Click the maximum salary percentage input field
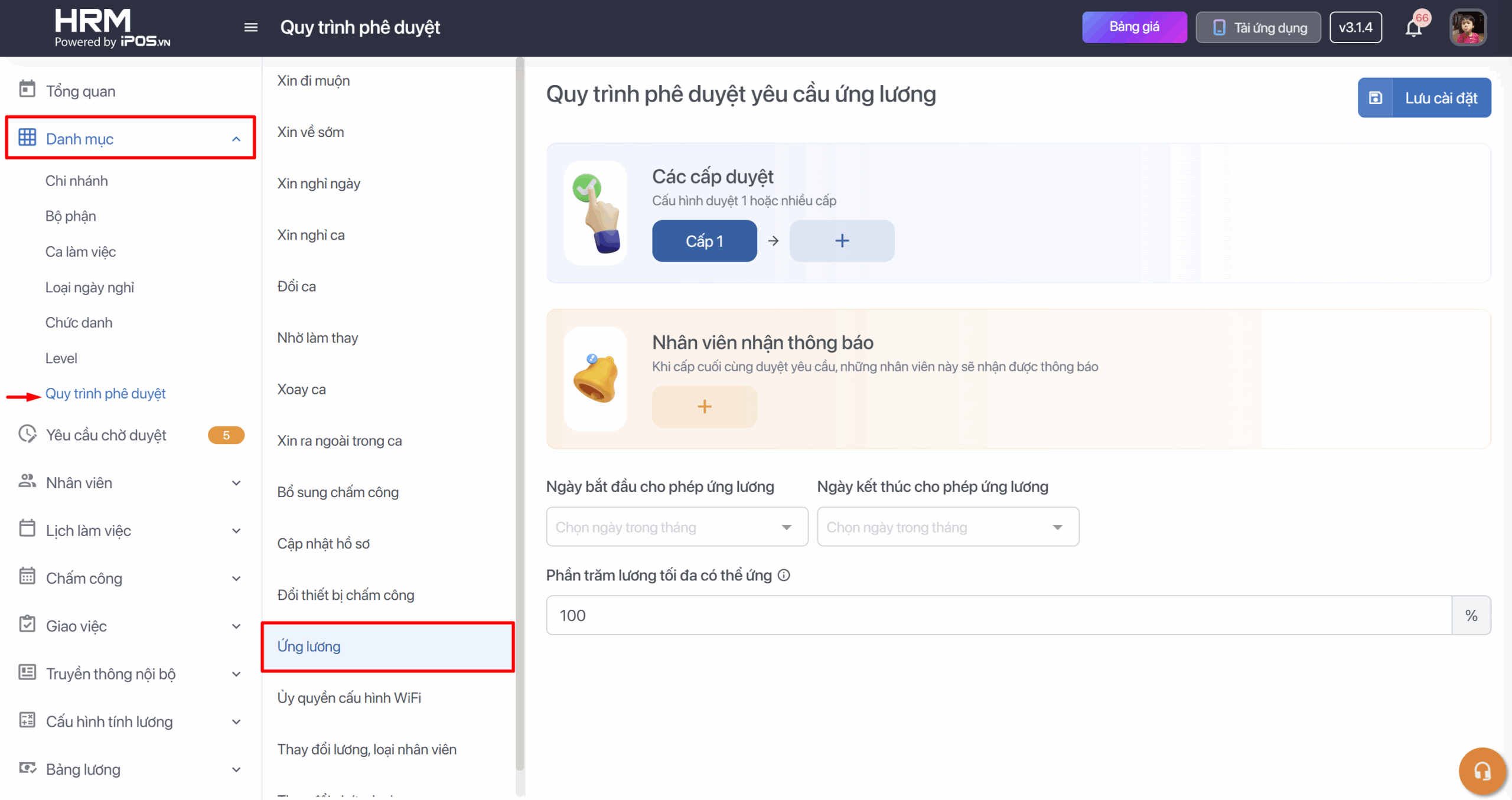 998,615
